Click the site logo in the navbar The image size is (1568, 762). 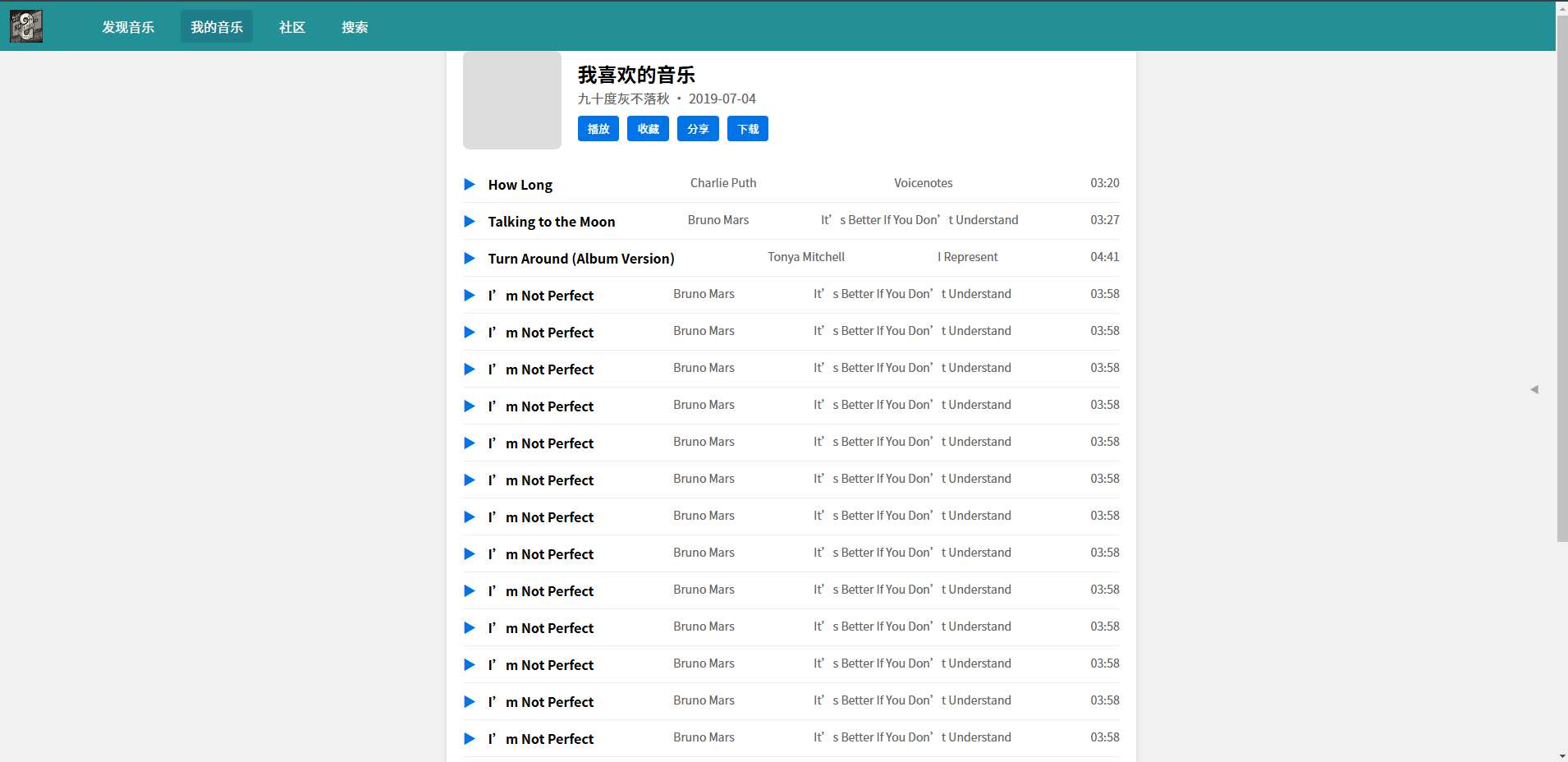point(25,25)
